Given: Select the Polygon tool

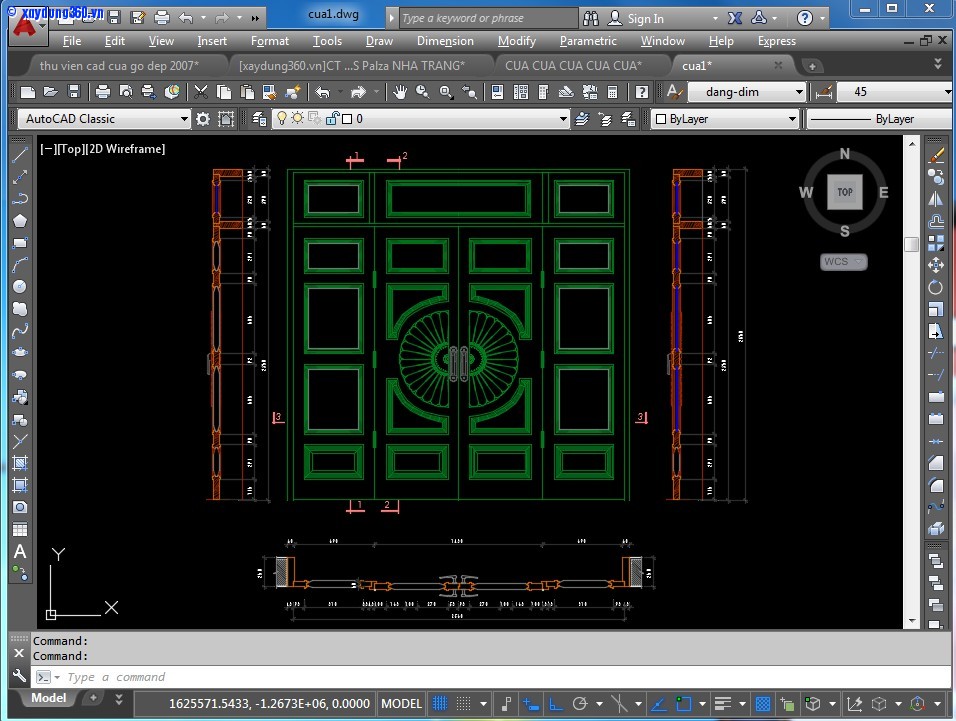Looking at the screenshot, I should pyautogui.click(x=20, y=221).
